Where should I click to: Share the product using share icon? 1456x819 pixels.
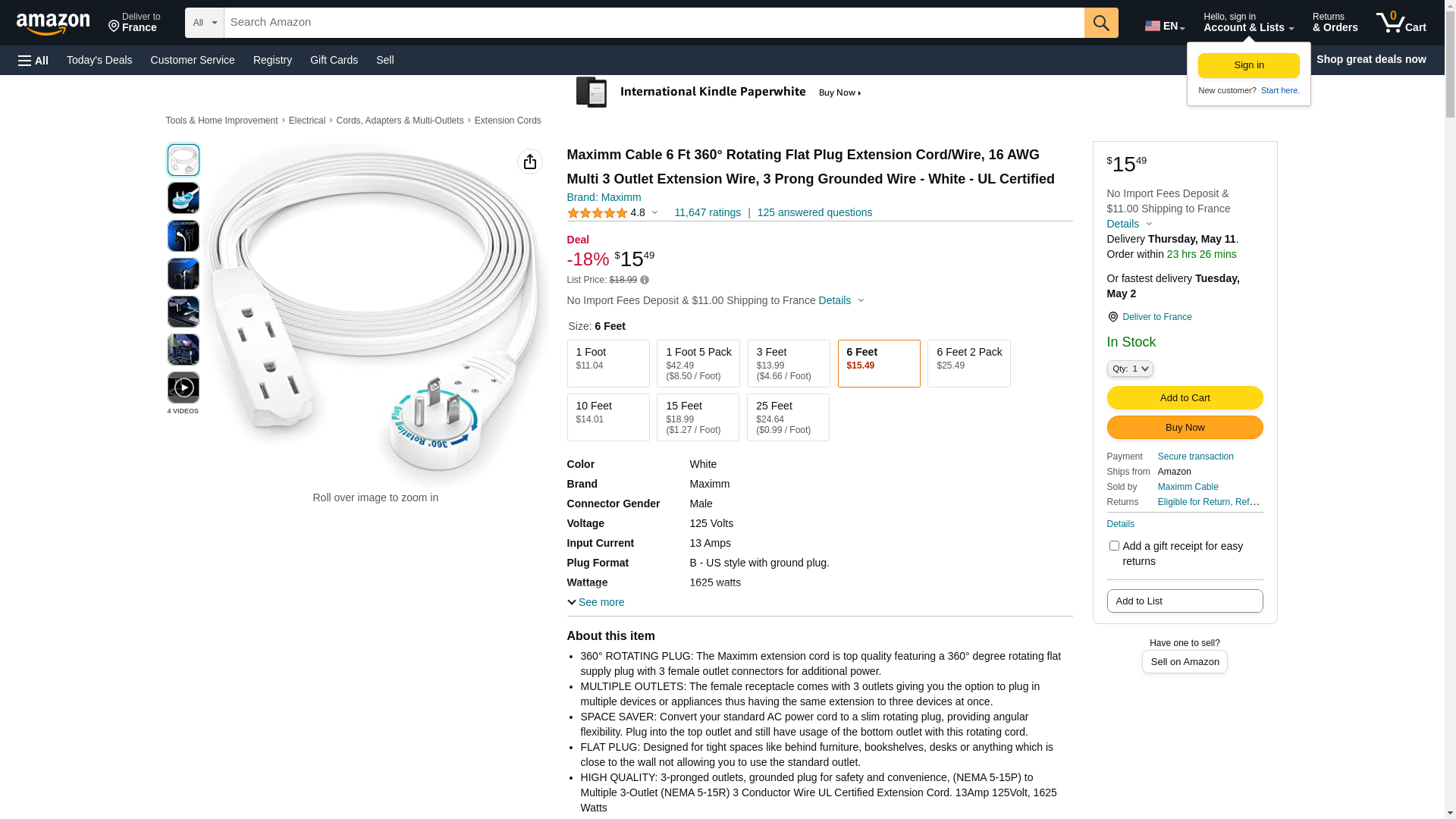pos(530,162)
